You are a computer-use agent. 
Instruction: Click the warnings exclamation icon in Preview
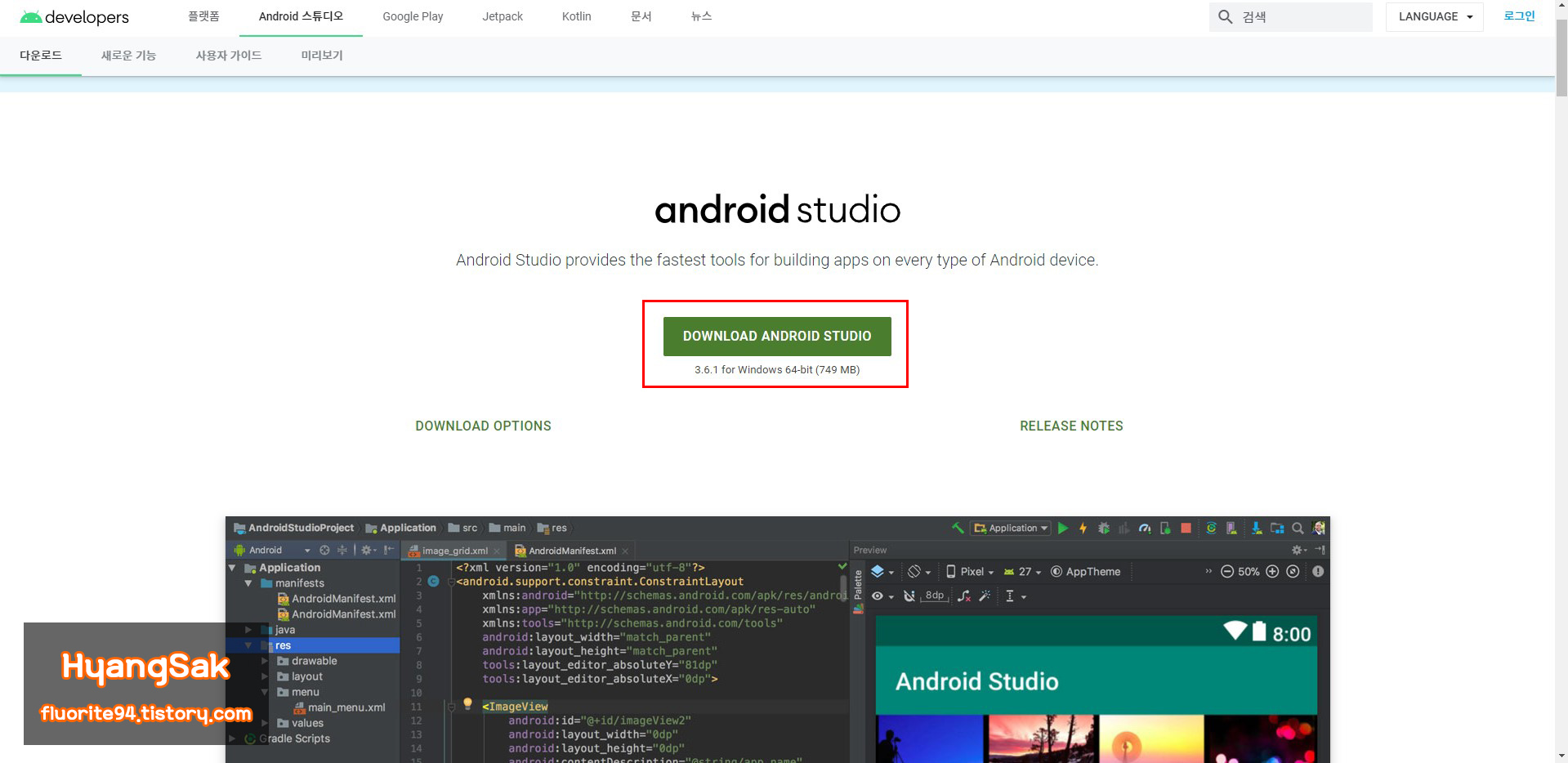pyautogui.click(x=1318, y=572)
